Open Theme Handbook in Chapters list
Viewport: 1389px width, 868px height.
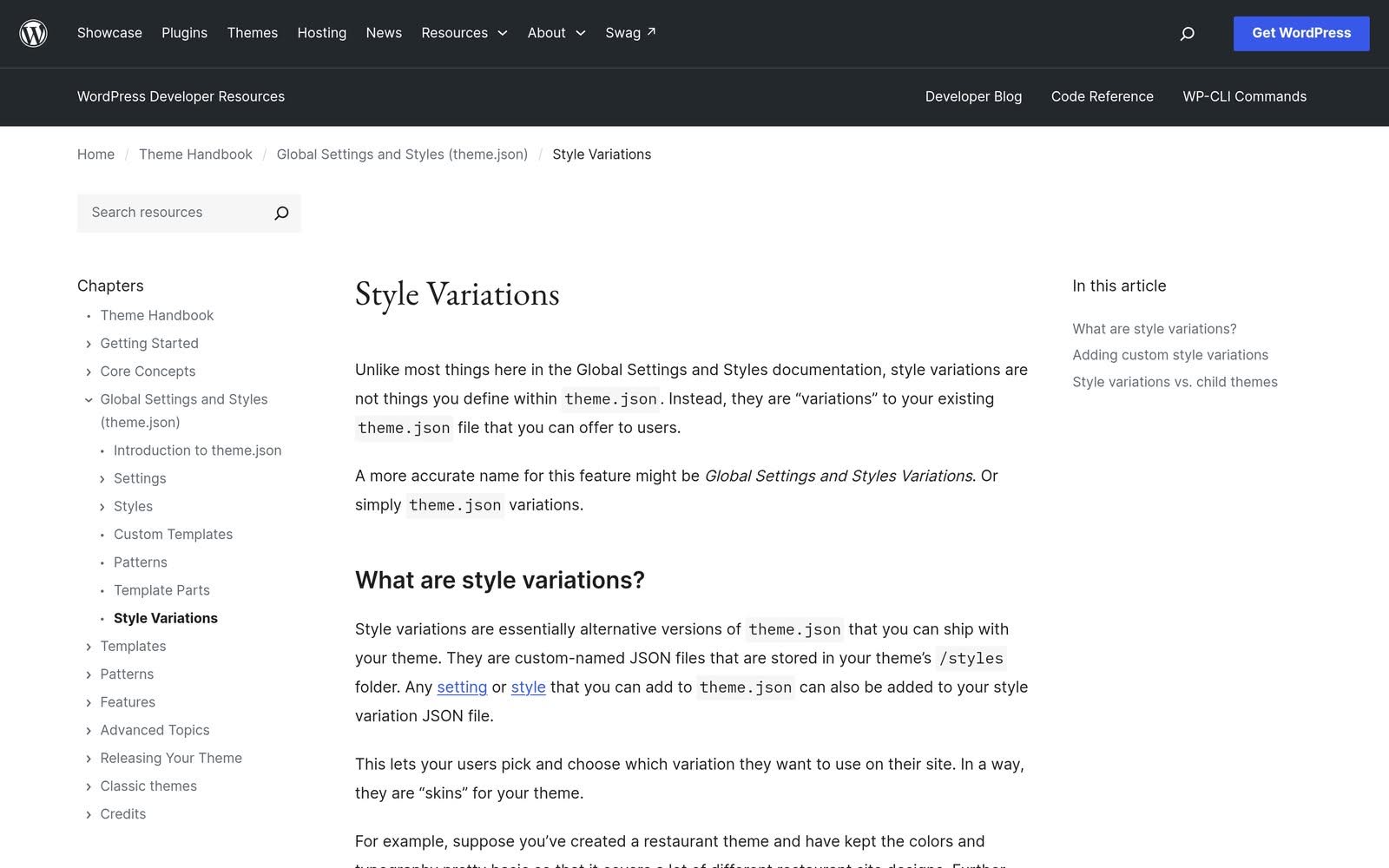[x=156, y=315]
